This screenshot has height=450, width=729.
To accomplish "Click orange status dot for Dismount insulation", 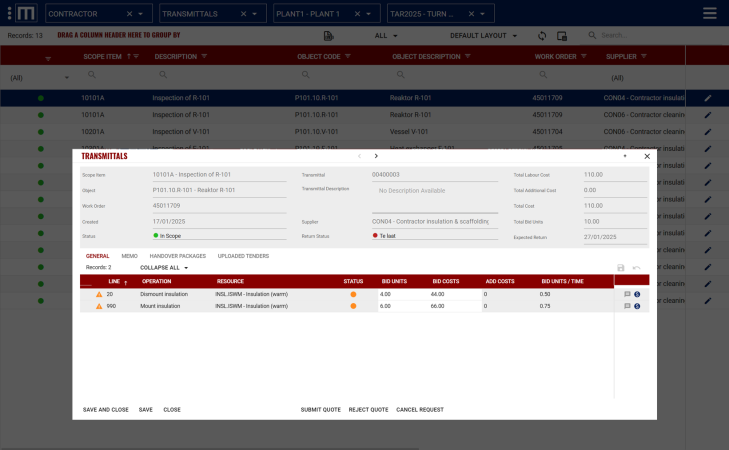I will (x=353, y=294).
